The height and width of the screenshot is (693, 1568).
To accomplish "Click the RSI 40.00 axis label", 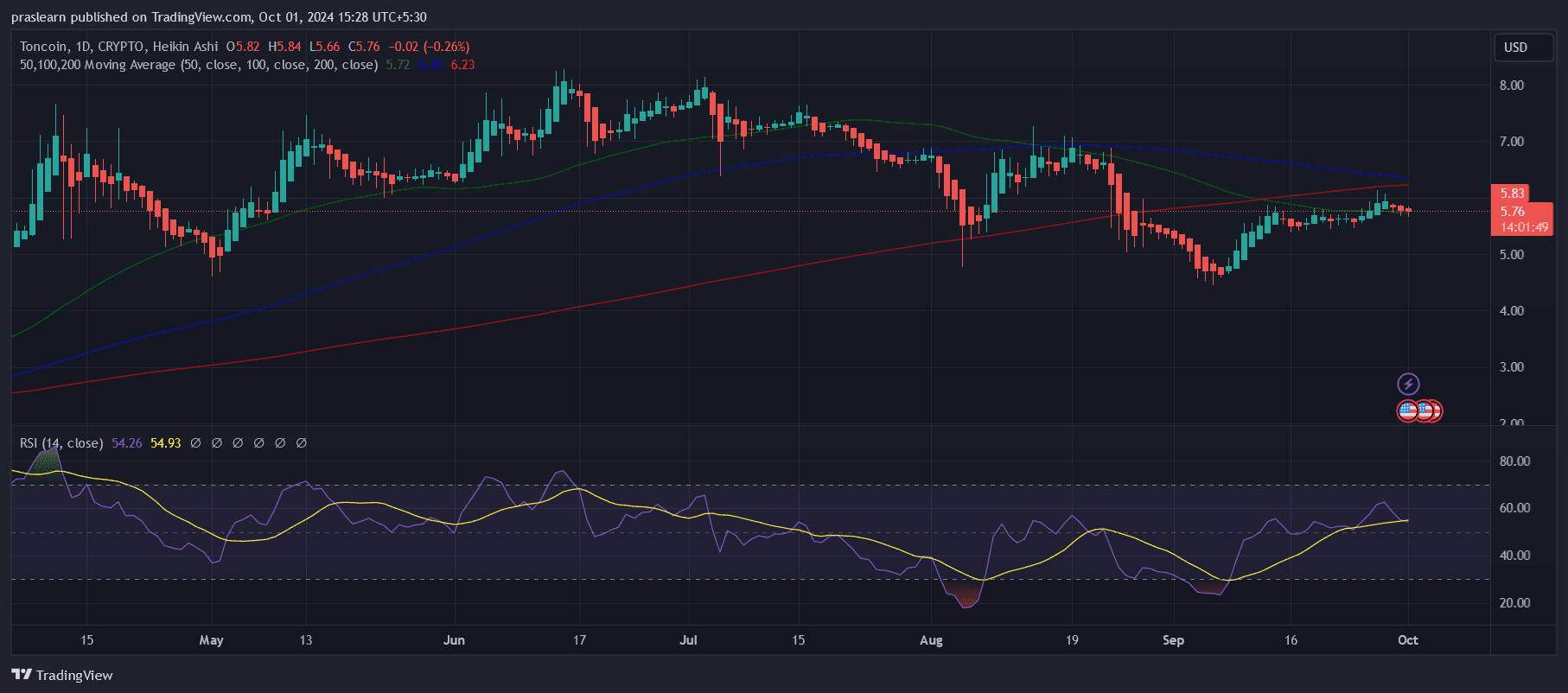I will tap(1514, 556).
